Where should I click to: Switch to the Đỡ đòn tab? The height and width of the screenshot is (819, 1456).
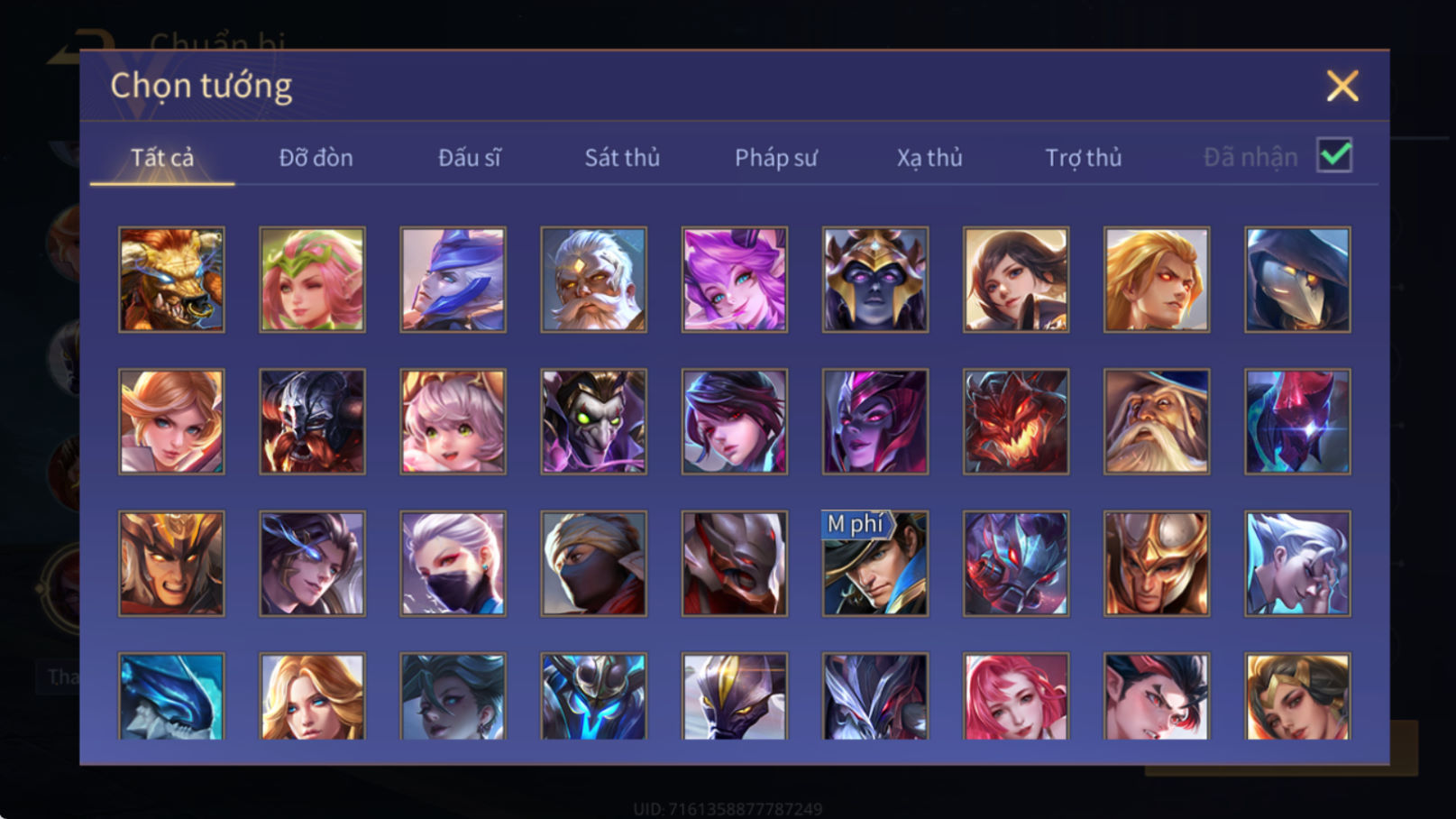point(316,158)
